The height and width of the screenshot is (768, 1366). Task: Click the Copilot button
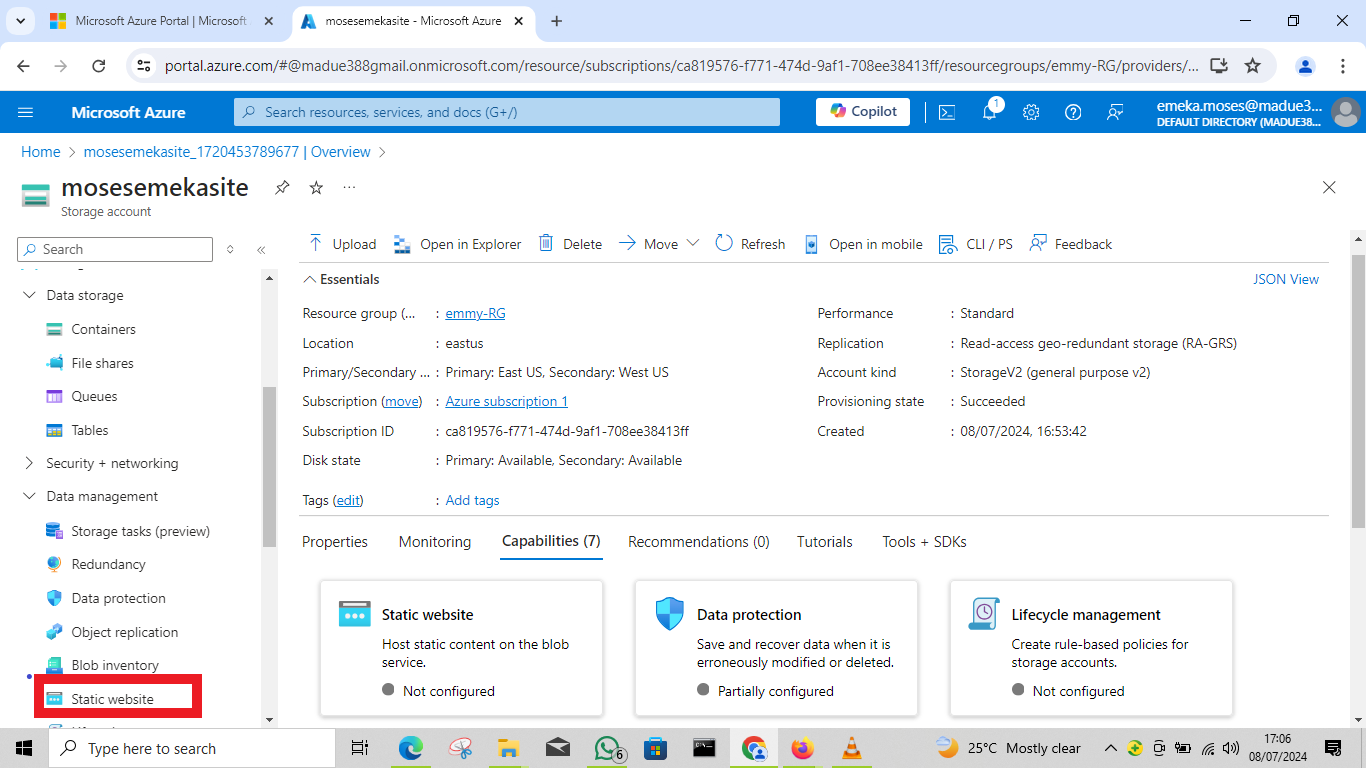863,112
